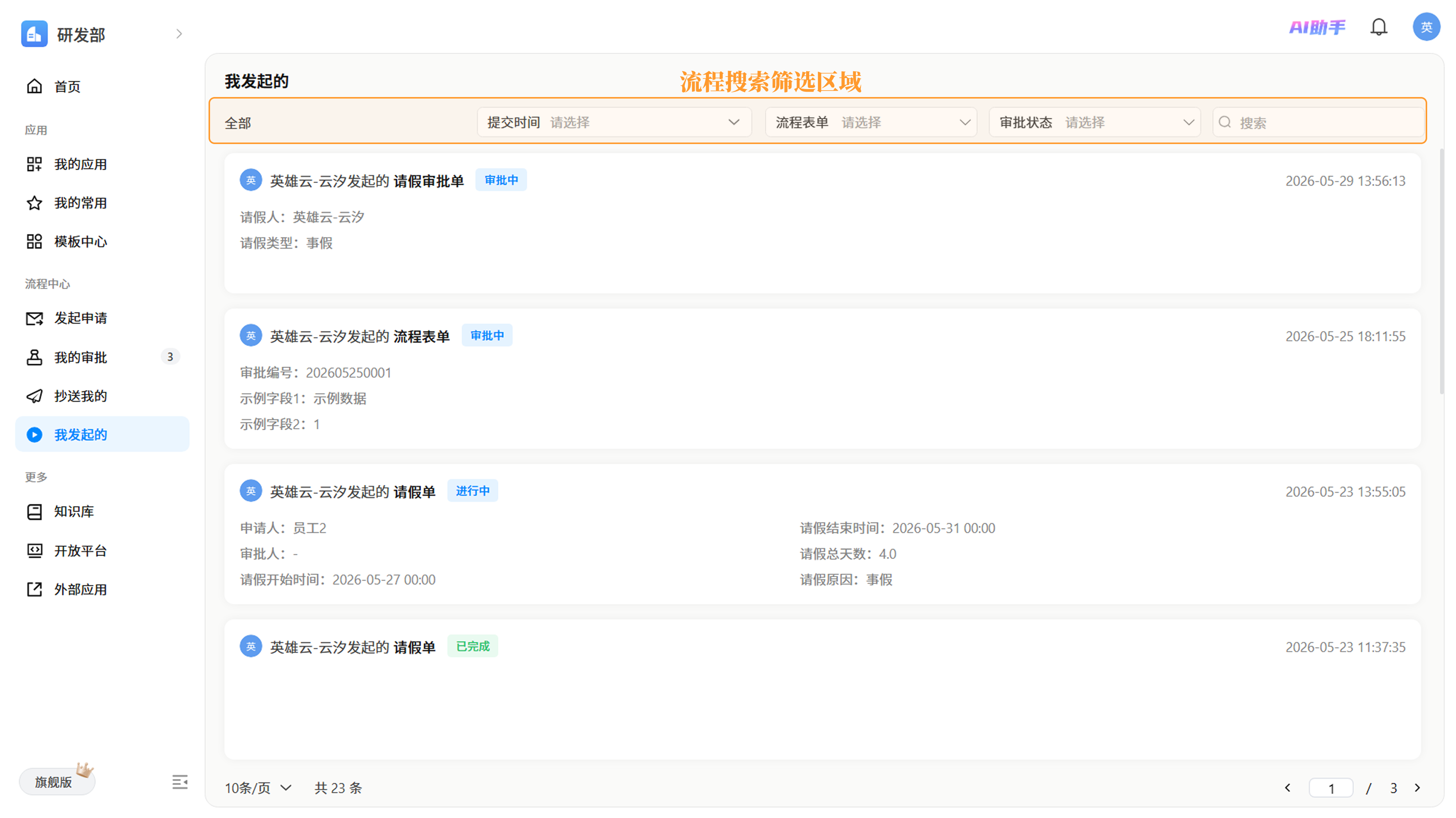Open the notification bell

pos(1379,27)
